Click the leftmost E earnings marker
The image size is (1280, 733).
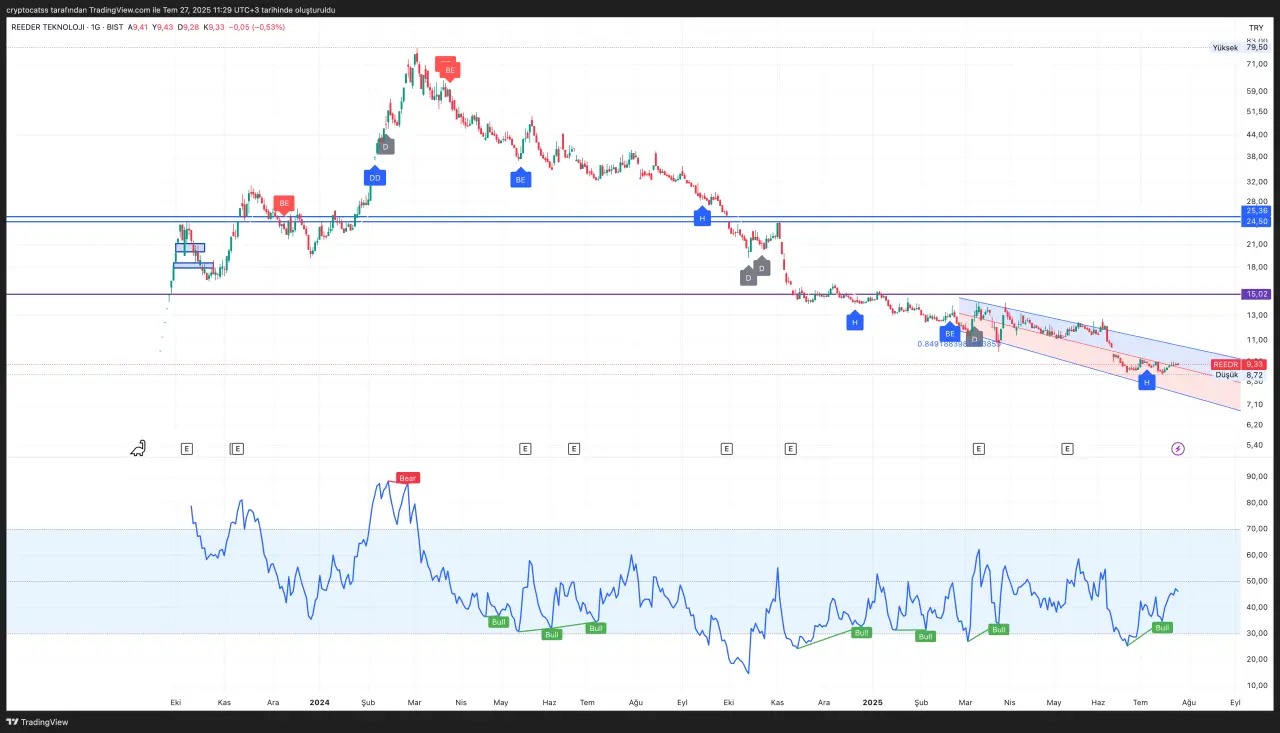pyautogui.click(x=186, y=449)
